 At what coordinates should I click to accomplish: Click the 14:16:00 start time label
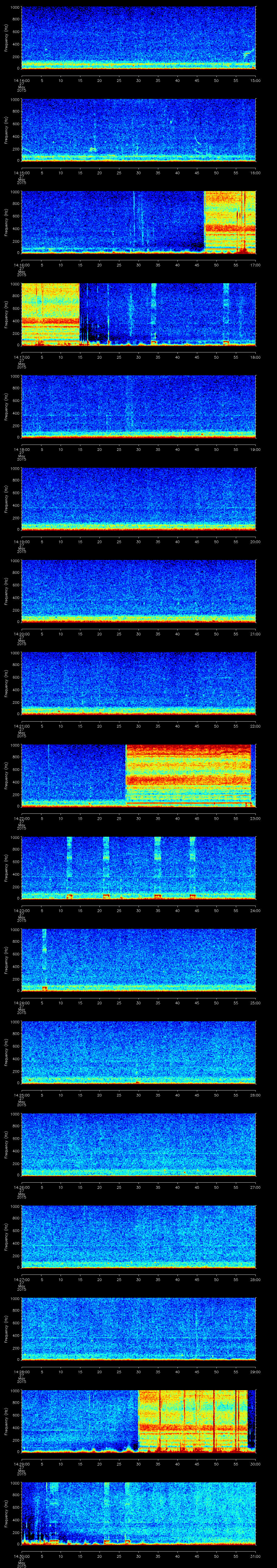(x=21, y=265)
